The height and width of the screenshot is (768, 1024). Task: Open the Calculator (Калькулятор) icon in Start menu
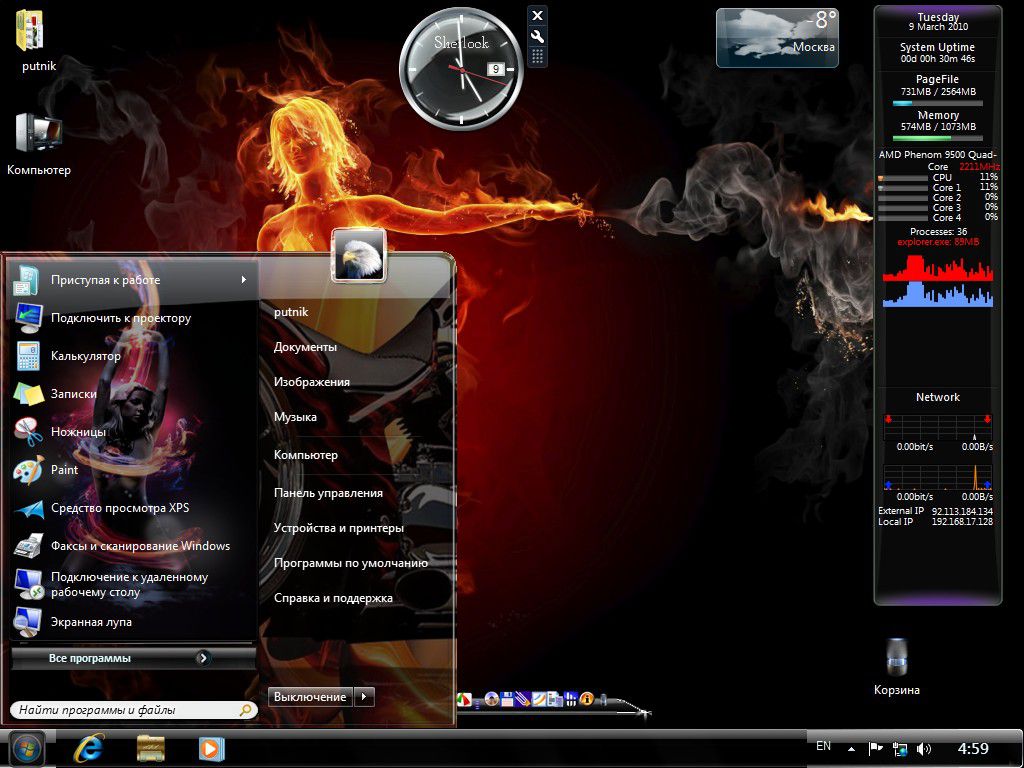point(27,356)
